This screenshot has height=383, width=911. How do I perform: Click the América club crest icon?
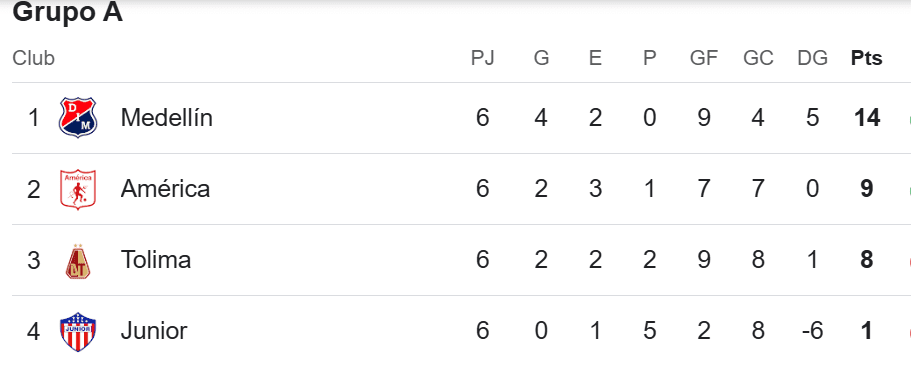(78, 189)
